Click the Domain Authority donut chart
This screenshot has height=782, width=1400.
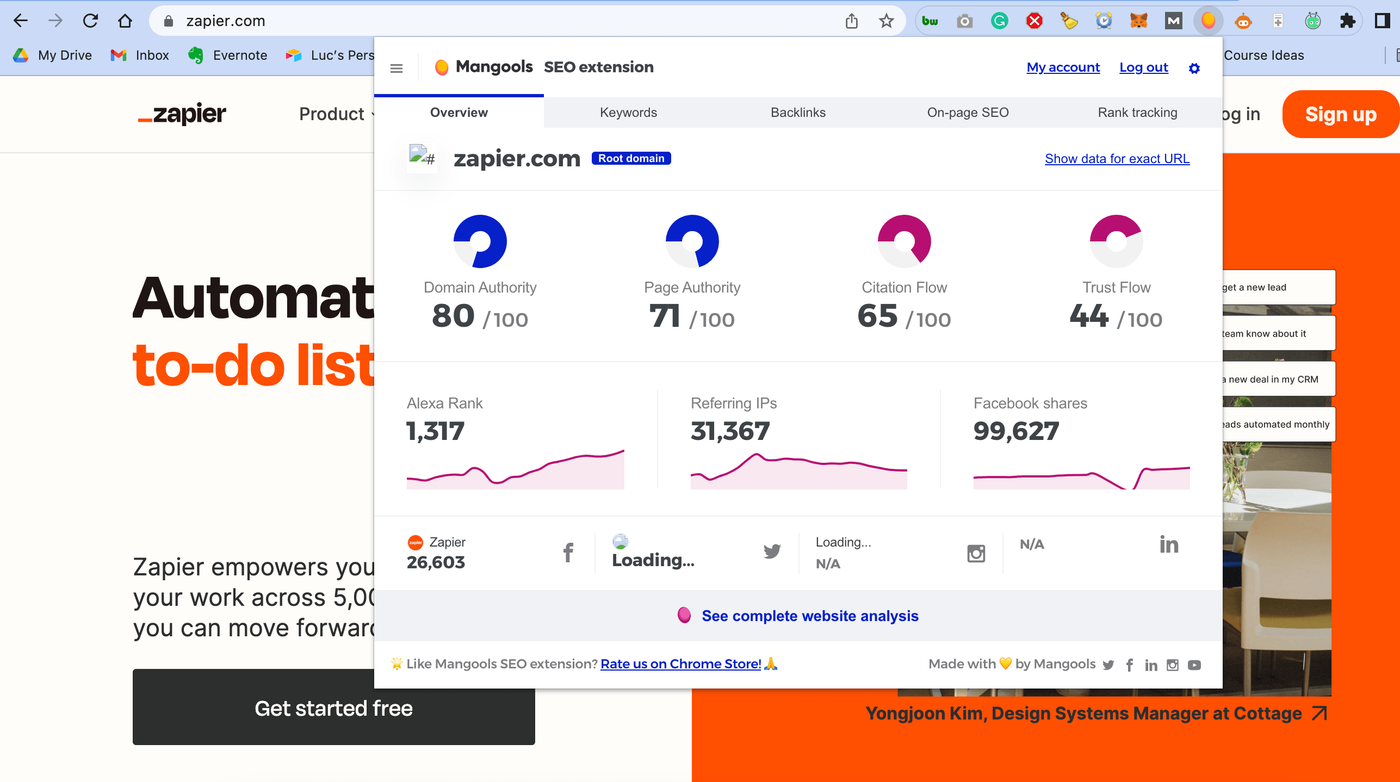480,241
